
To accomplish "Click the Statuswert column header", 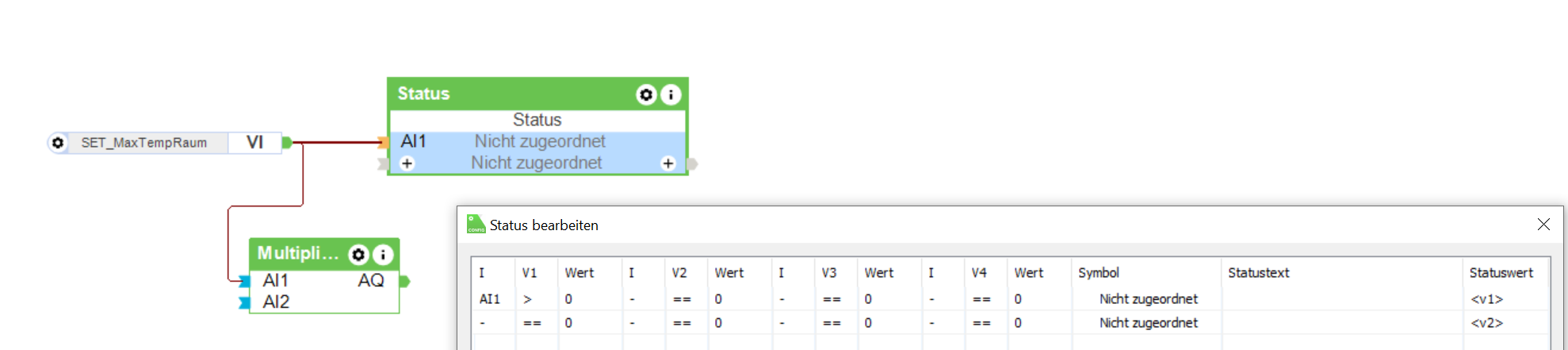I will [1501, 273].
